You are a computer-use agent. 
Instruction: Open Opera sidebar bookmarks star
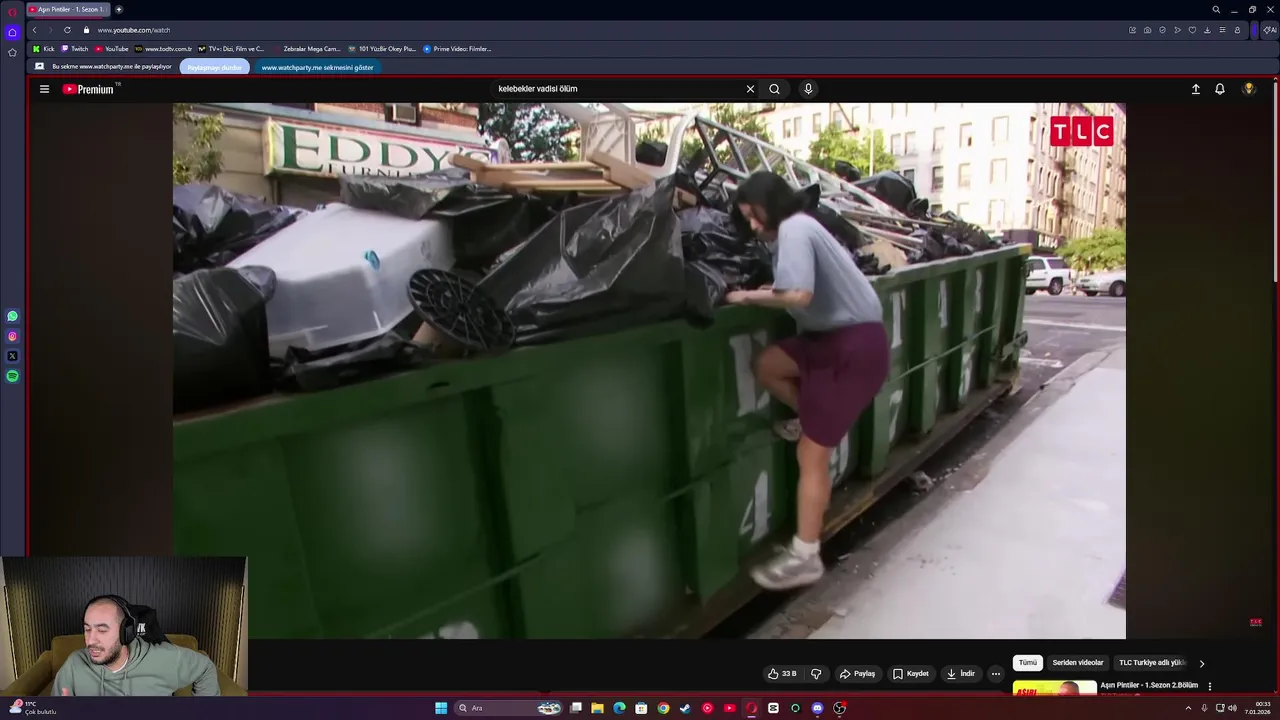[x=12, y=52]
